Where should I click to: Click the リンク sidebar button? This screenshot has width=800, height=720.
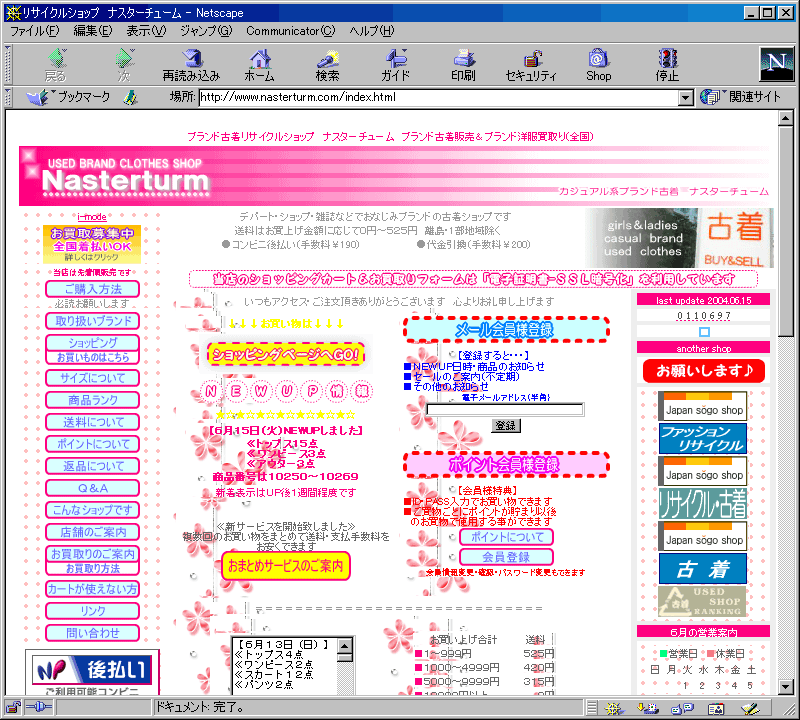[92, 611]
